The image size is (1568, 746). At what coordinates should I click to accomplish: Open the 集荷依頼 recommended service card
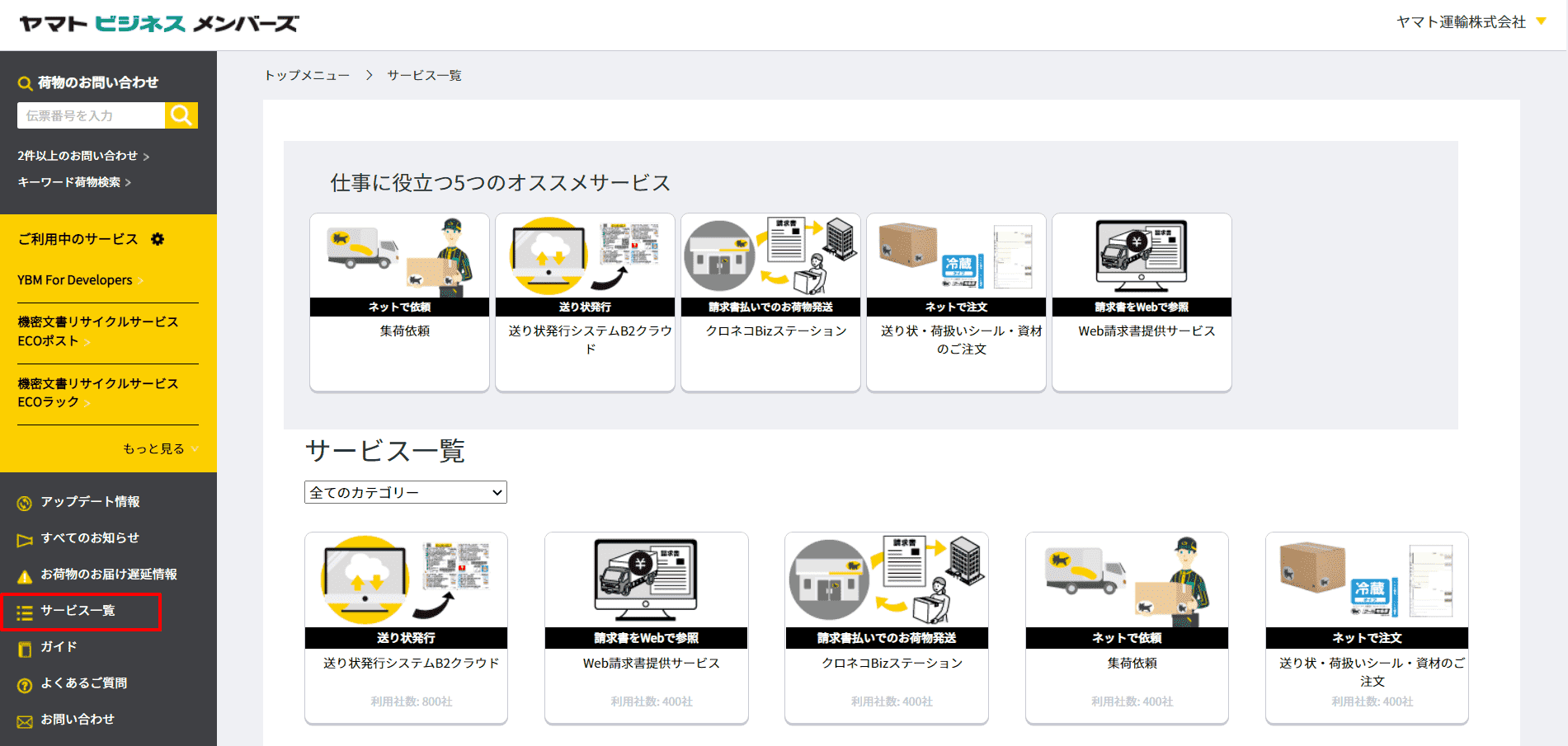399,303
